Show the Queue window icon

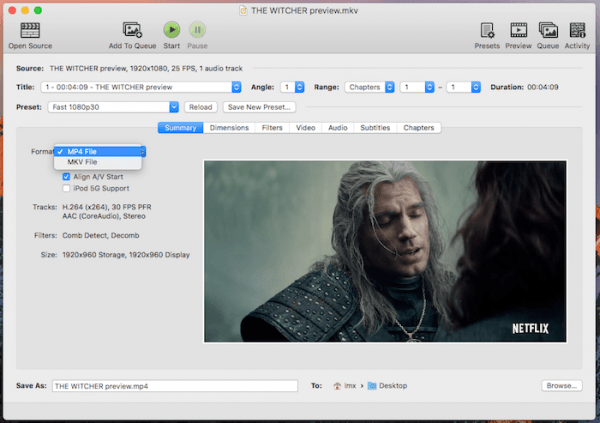tap(548, 30)
